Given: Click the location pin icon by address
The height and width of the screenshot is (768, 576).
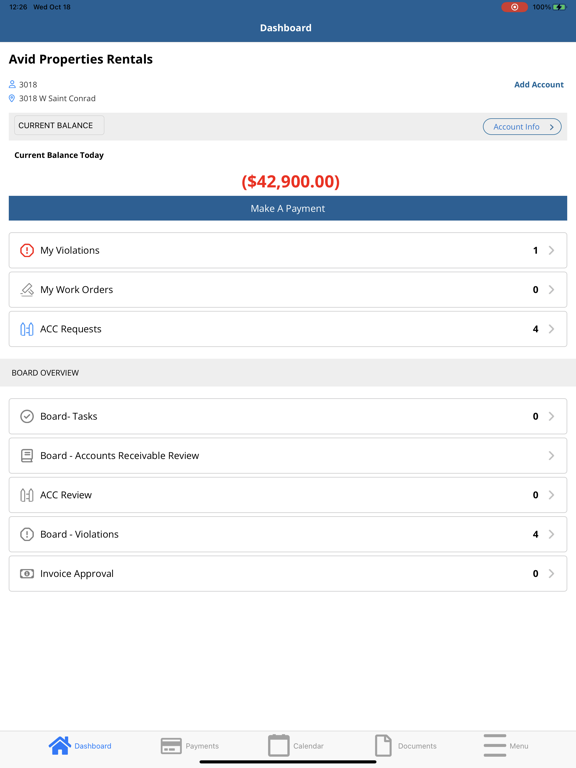Looking at the screenshot, I should 12,98.
